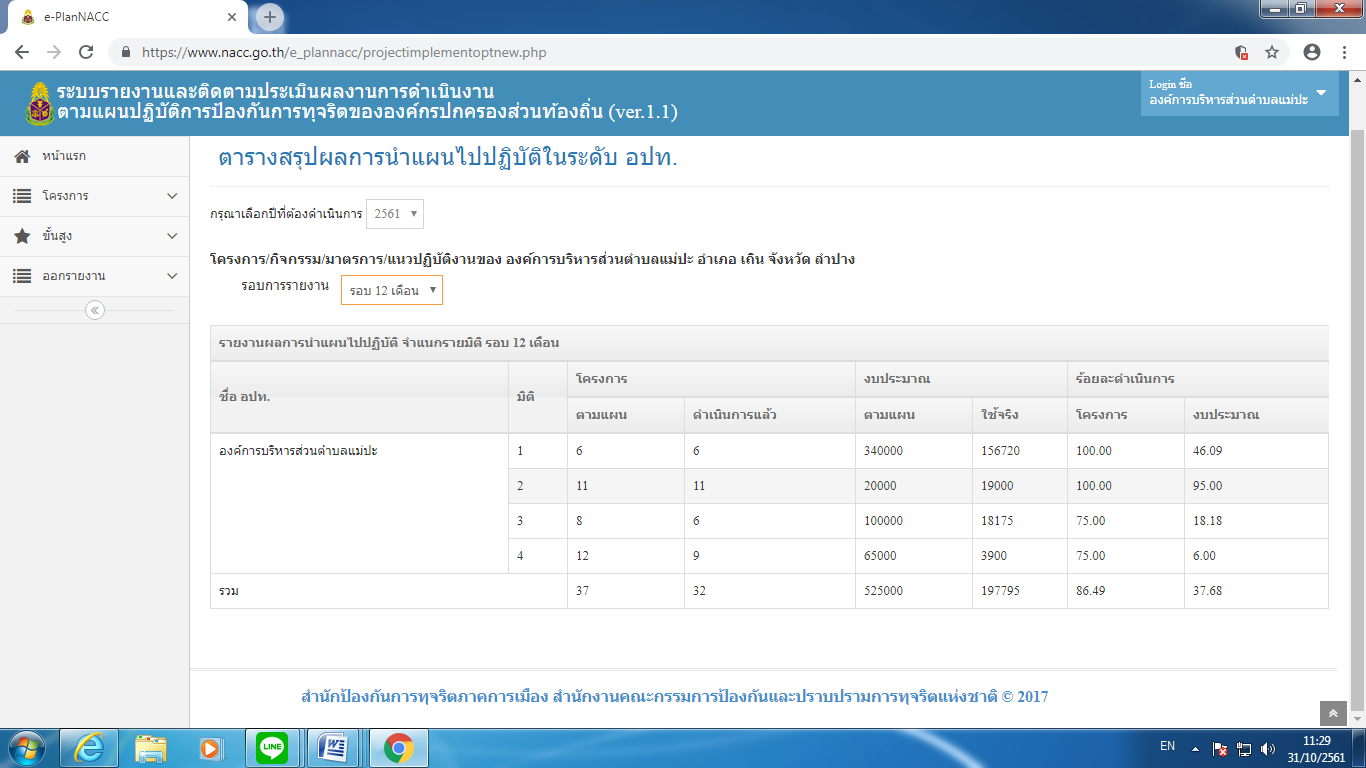Expand the โครงการ sidebar menu
Image resolution: width=1366 pixels, height=768 pixels.
click(x=94, y=196)
